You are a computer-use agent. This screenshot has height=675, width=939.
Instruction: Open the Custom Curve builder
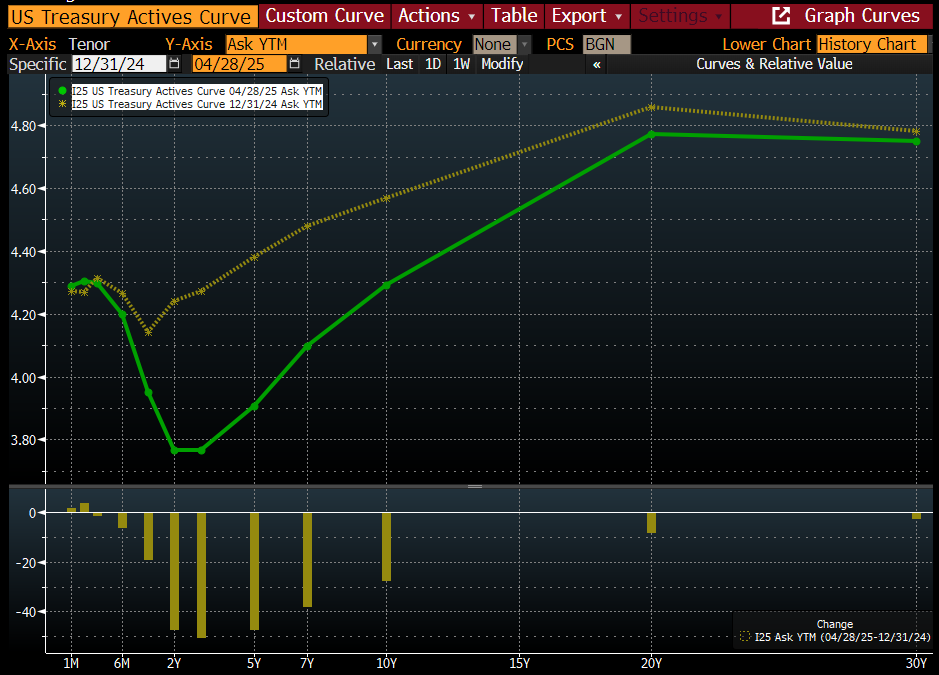click(x=324, y=16)
